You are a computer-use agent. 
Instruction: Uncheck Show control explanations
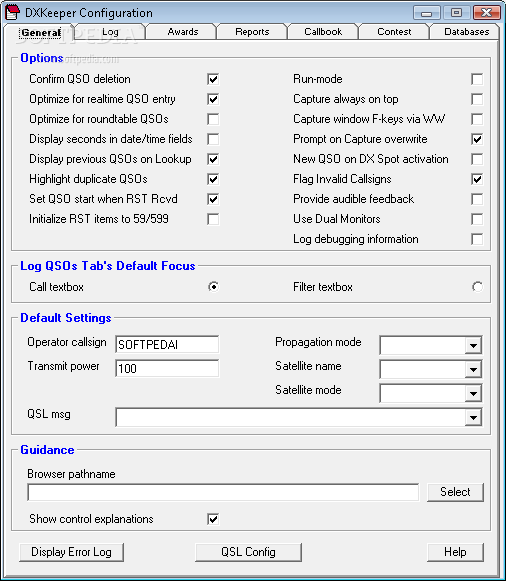[213, 519]
